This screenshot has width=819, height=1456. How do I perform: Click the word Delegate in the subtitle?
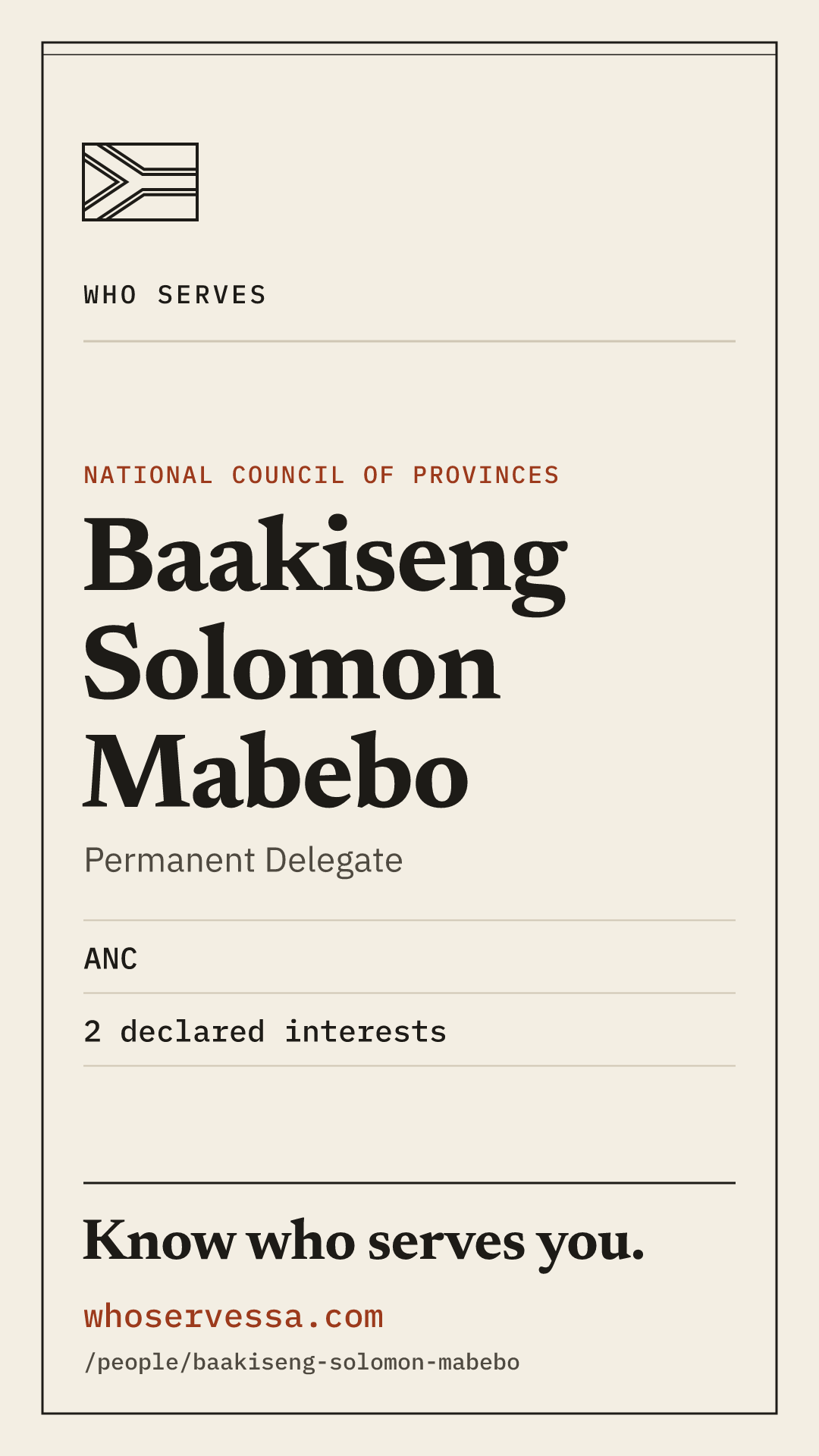point(334,861)
